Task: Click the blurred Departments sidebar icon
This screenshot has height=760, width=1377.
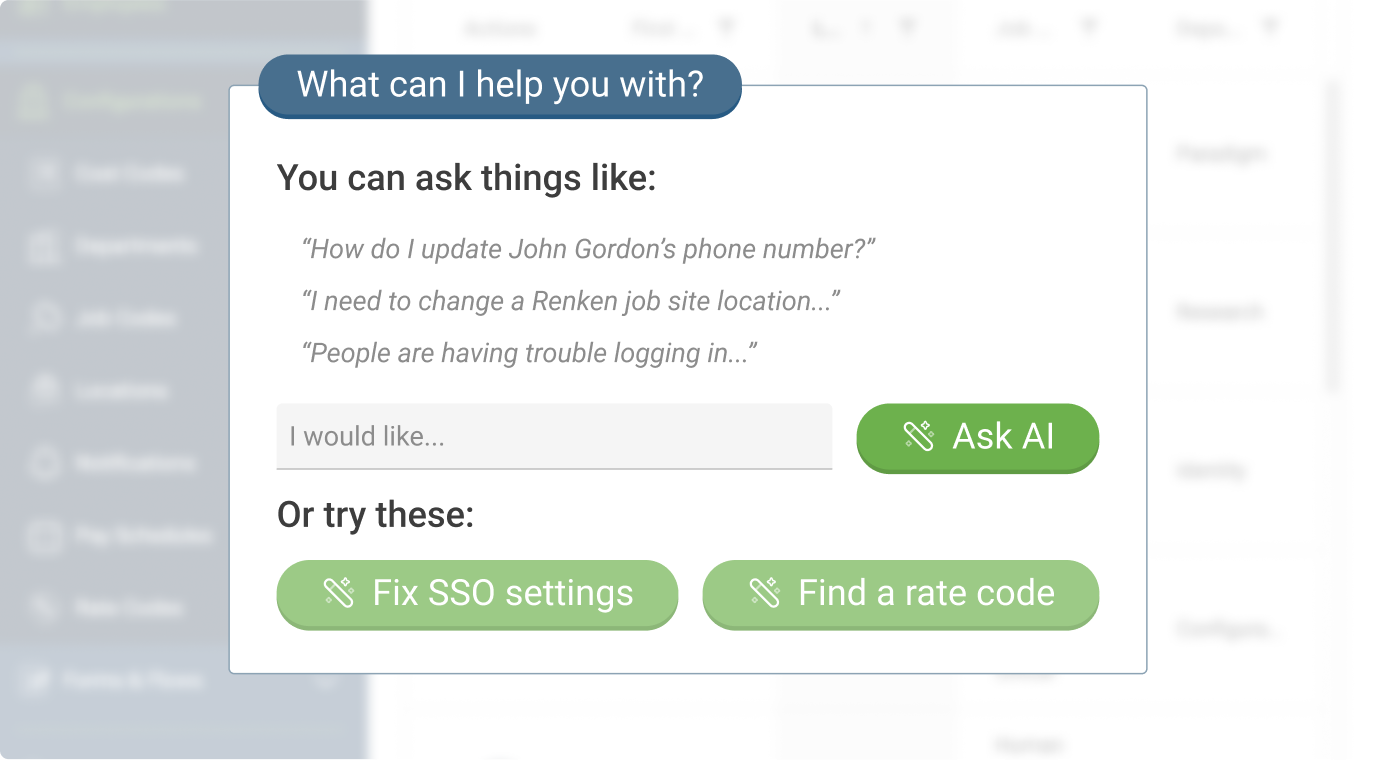Action: (x=43, y=246)
